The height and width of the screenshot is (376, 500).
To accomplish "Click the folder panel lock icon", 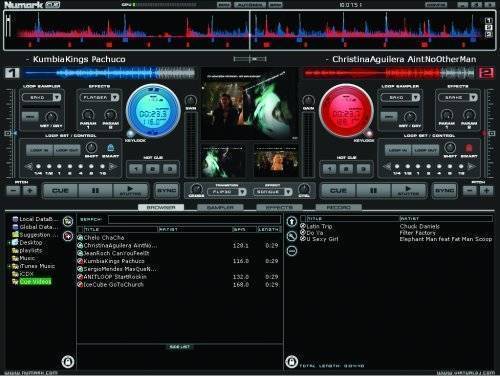I will point(68,361).
